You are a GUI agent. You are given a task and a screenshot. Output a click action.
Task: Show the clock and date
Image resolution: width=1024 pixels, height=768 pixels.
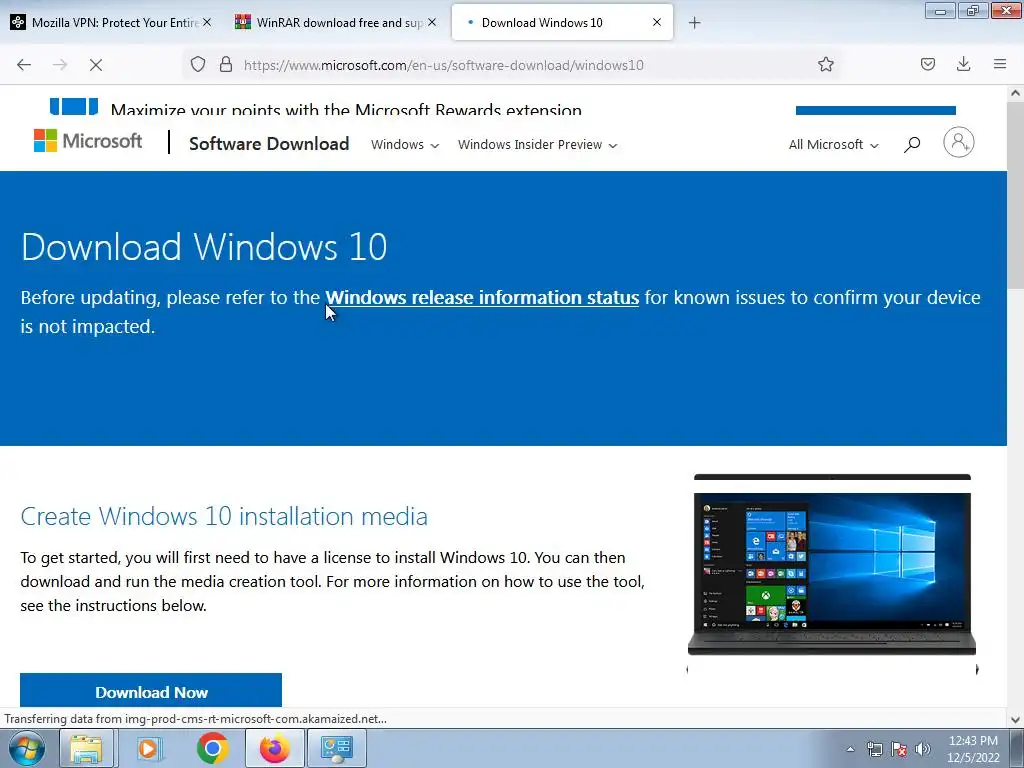973,749
